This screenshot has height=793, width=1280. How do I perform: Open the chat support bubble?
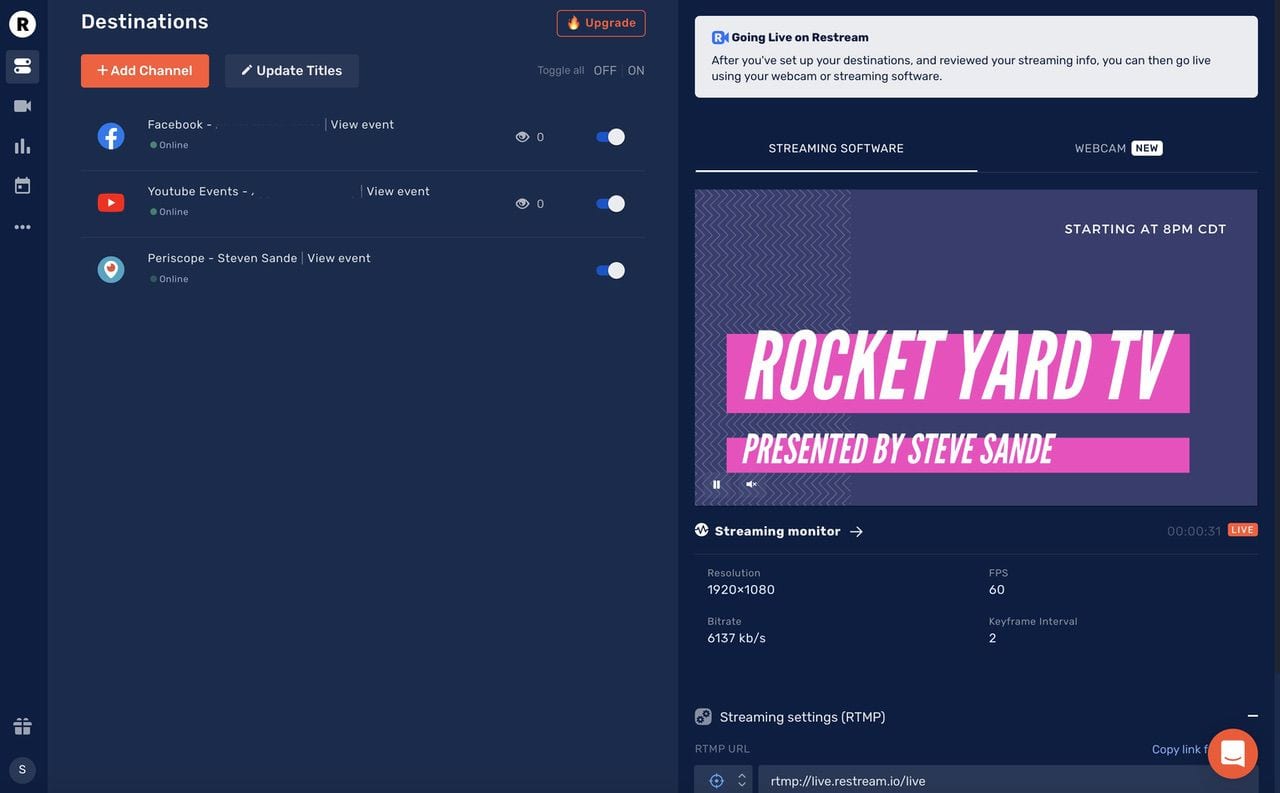[1232, 753]
